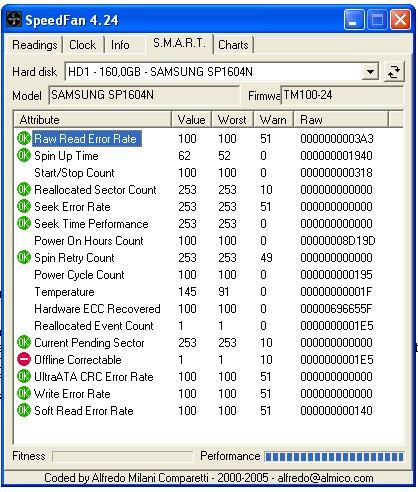Select the S.M.A.R.T. tab
Image resolution: width=418 pixels, height=492 pixels.
coord(179,43)
